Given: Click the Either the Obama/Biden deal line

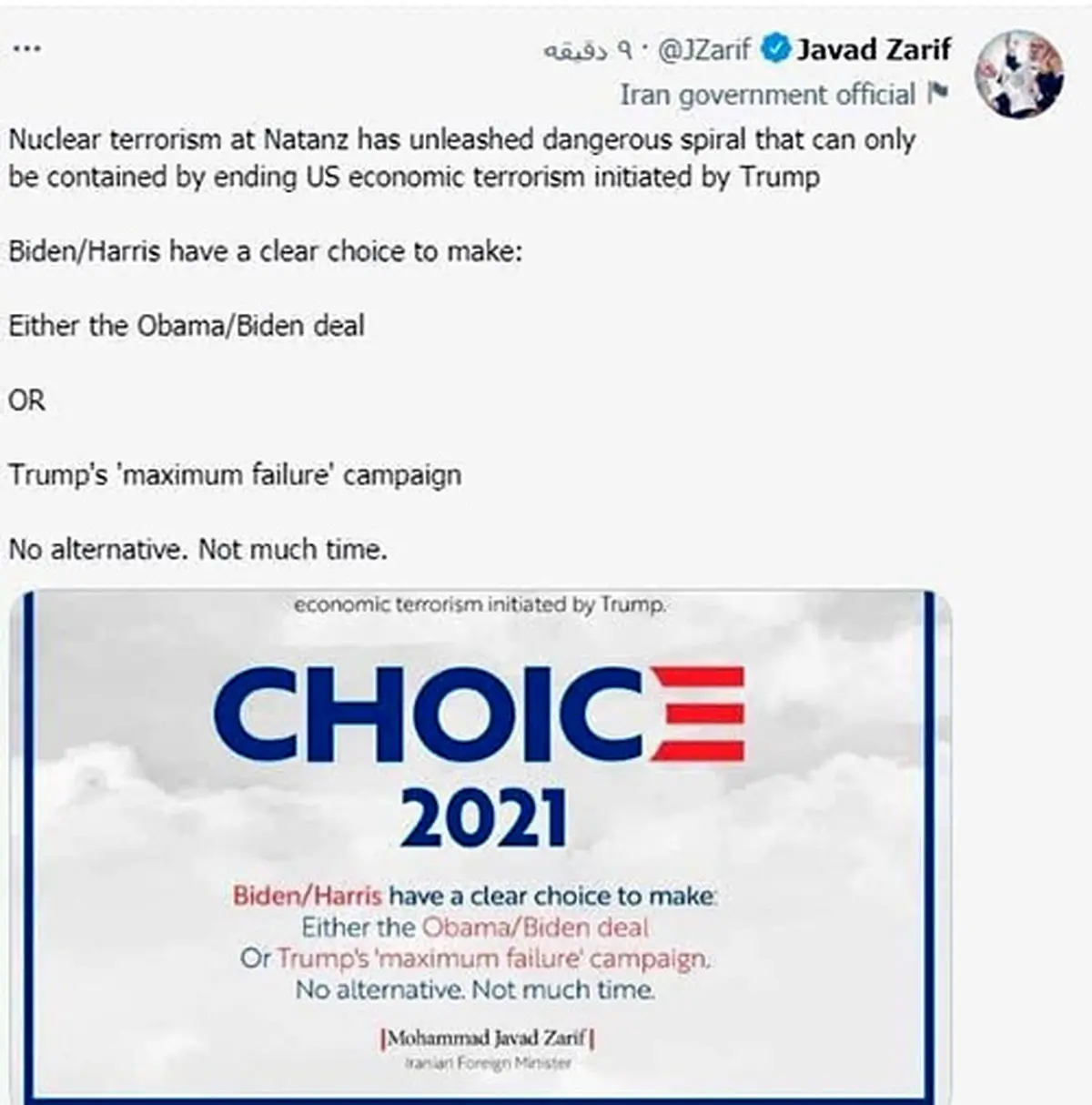Looking at the screenshot, I should [187, 325].
